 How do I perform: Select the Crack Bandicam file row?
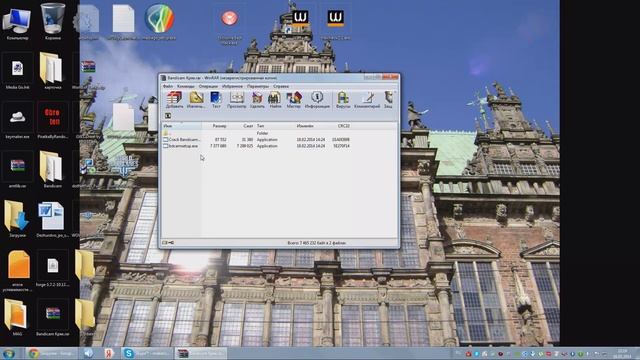pyautogui.click(x=257, y=140)
